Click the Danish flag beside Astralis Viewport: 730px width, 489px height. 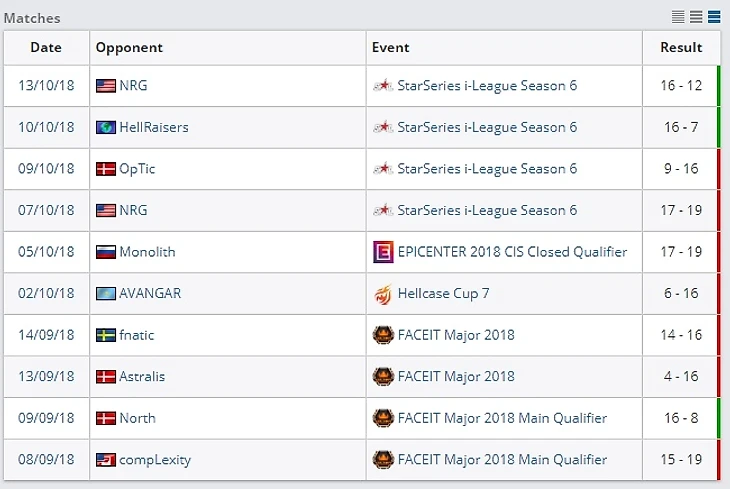pyautogui.click(x=106, y=377)
